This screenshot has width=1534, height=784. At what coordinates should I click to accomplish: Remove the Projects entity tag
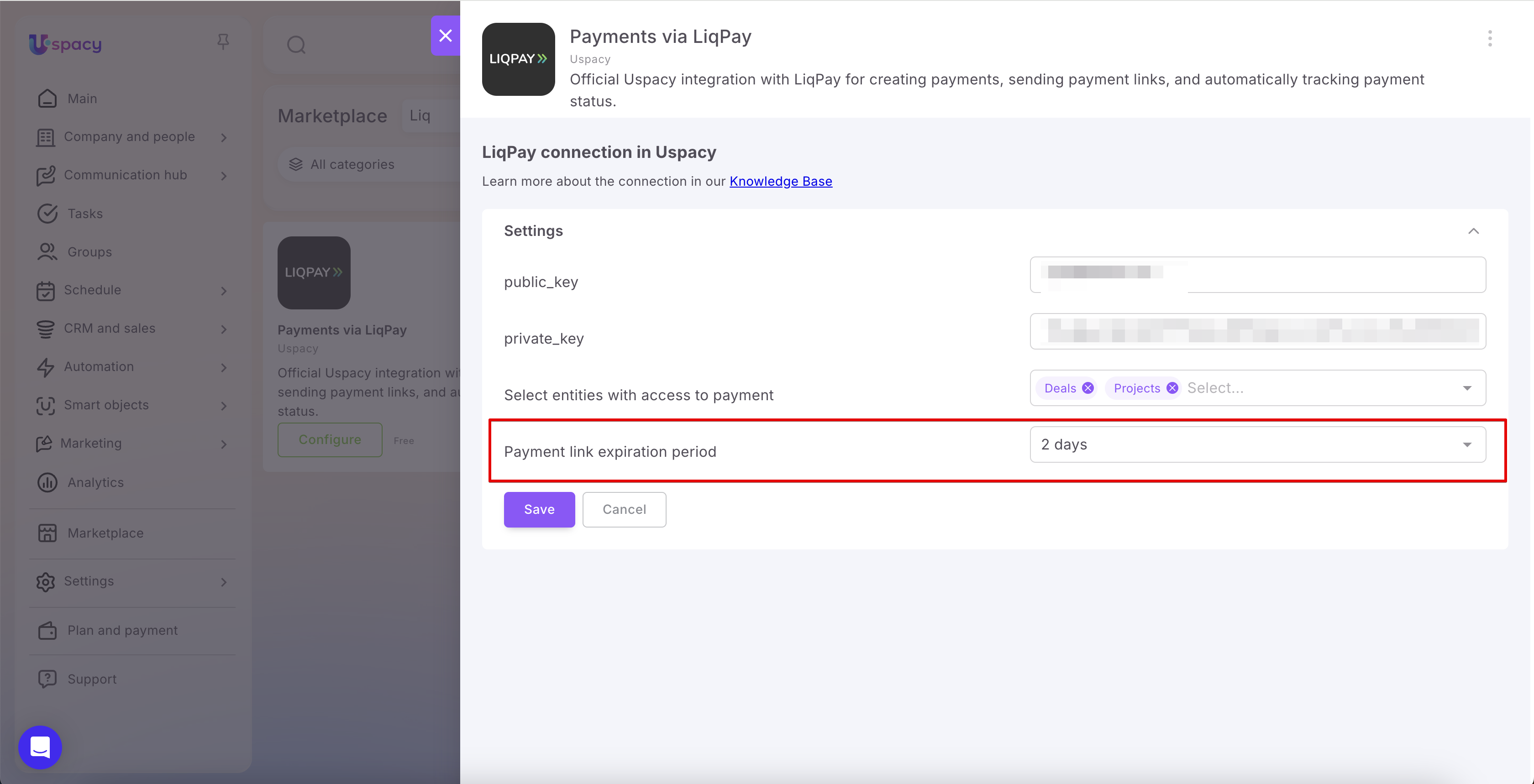point(1172,388)
